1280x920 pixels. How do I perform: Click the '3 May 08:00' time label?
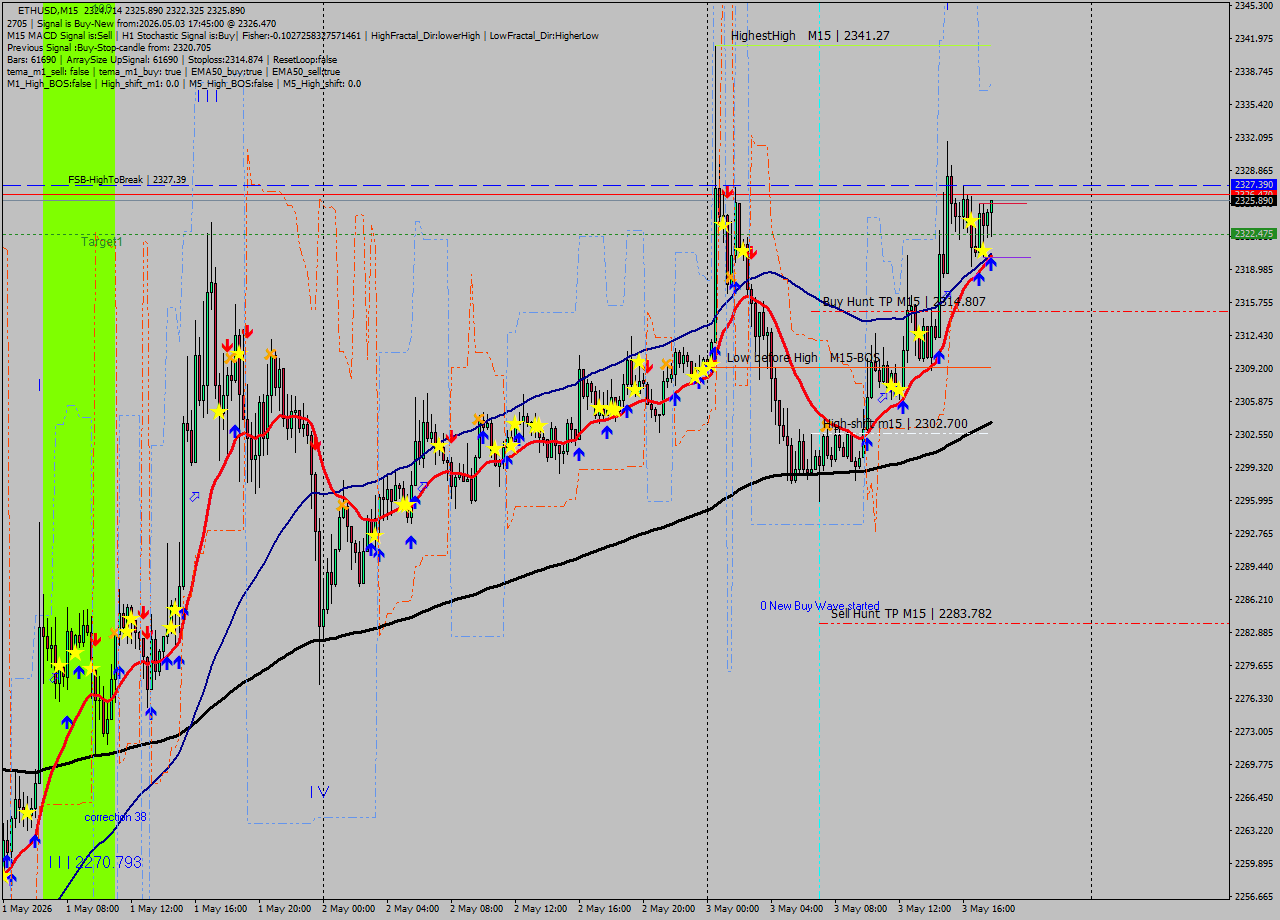pos(860,909)
